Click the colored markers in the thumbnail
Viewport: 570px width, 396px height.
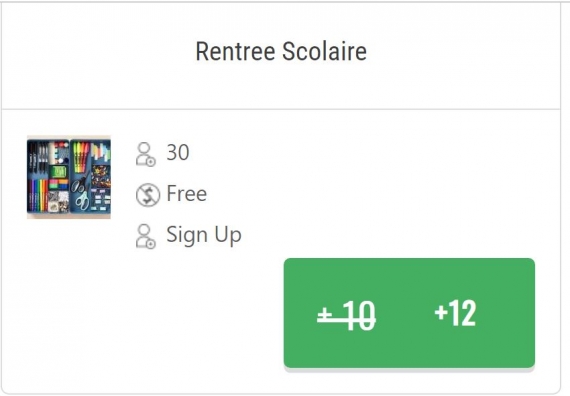[37, 195]
